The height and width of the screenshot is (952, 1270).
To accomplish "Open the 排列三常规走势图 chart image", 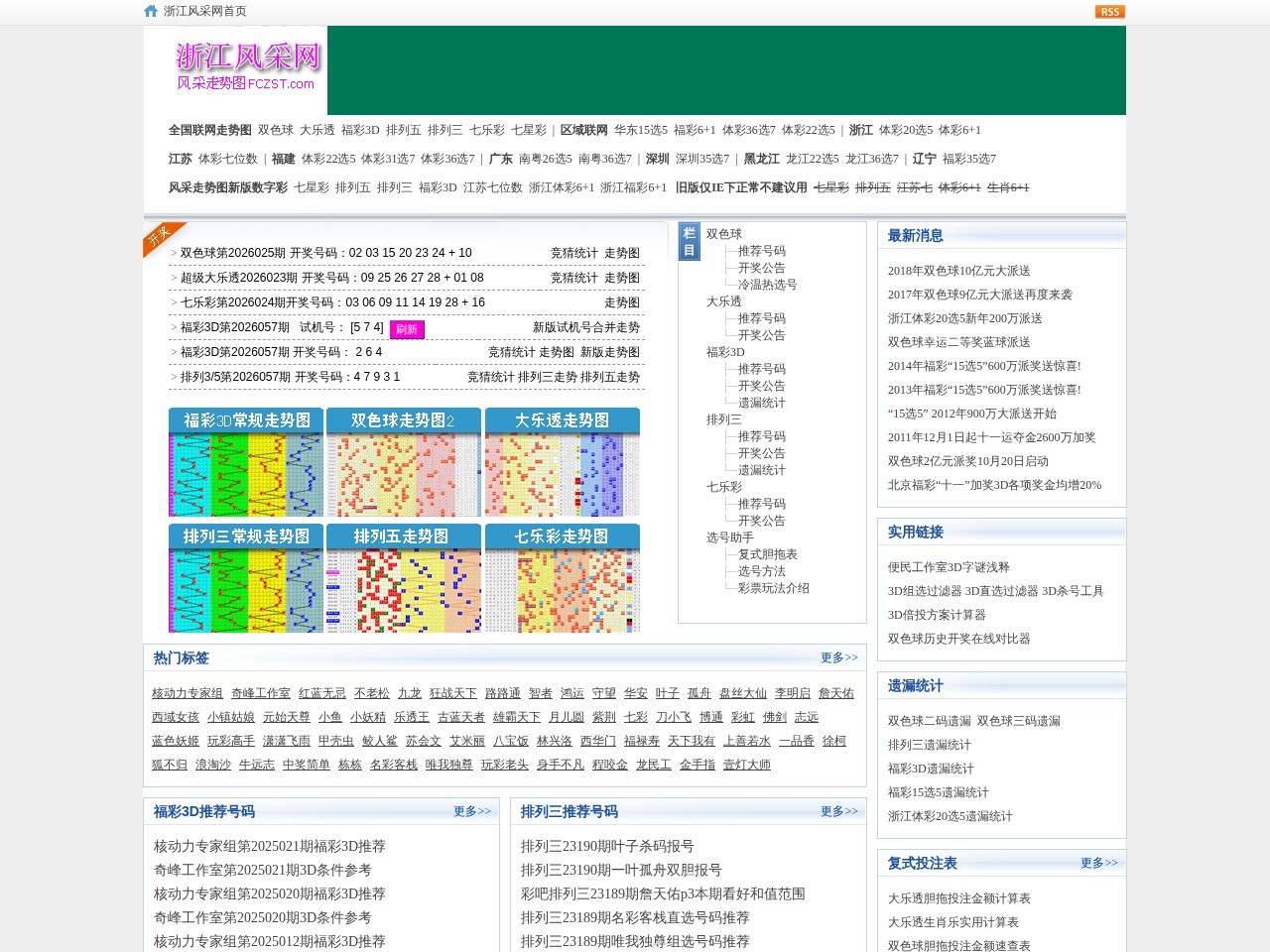I will point(246,578).
